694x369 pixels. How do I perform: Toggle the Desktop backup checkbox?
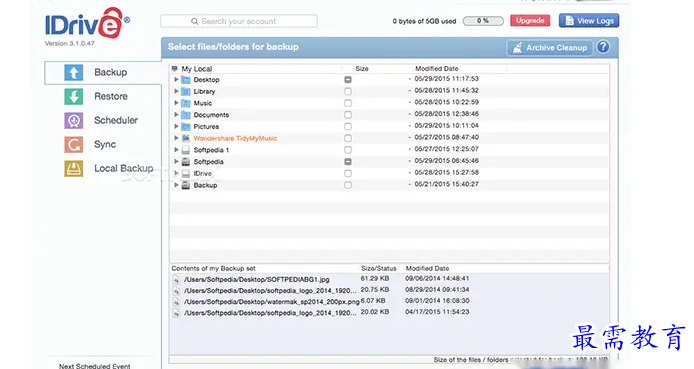(348, 80)
